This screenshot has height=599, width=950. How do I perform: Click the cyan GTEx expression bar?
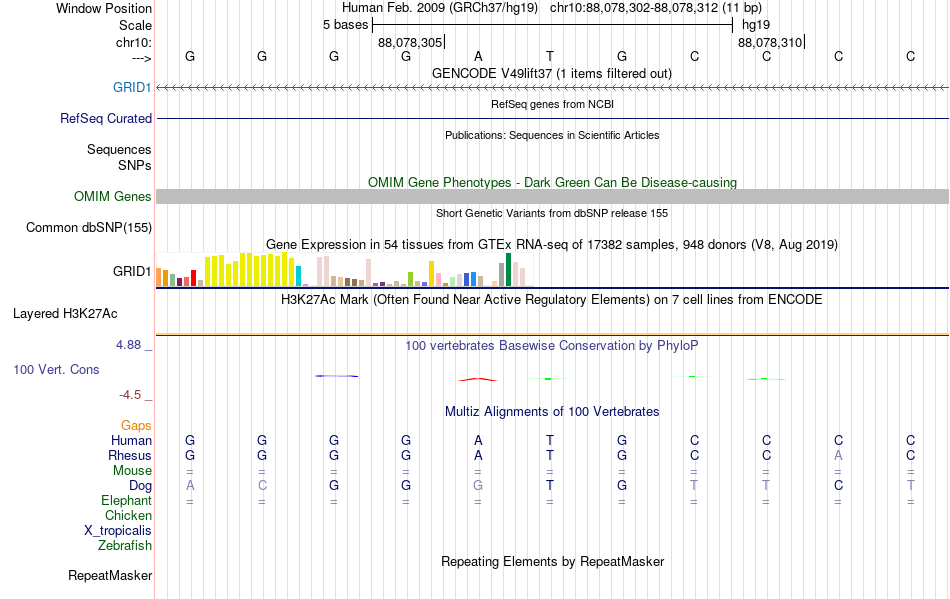coord(298,276)
